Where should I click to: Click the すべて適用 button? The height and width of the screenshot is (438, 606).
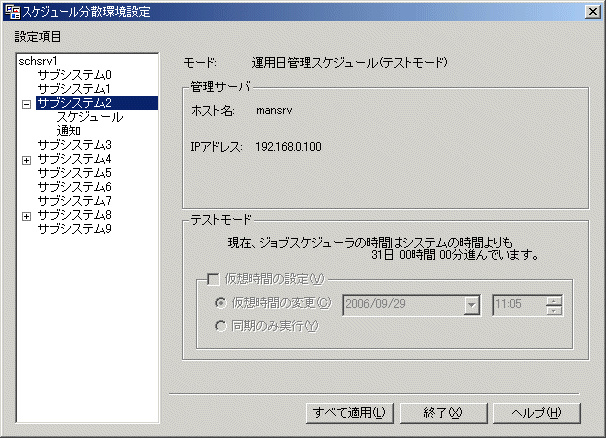[x=349, y=413]
